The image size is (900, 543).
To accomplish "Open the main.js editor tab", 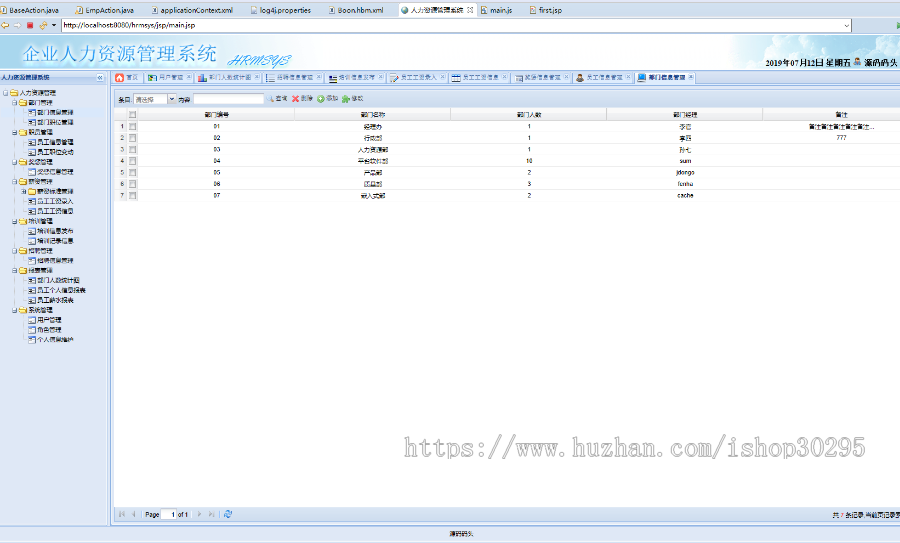I will (497, 10).
